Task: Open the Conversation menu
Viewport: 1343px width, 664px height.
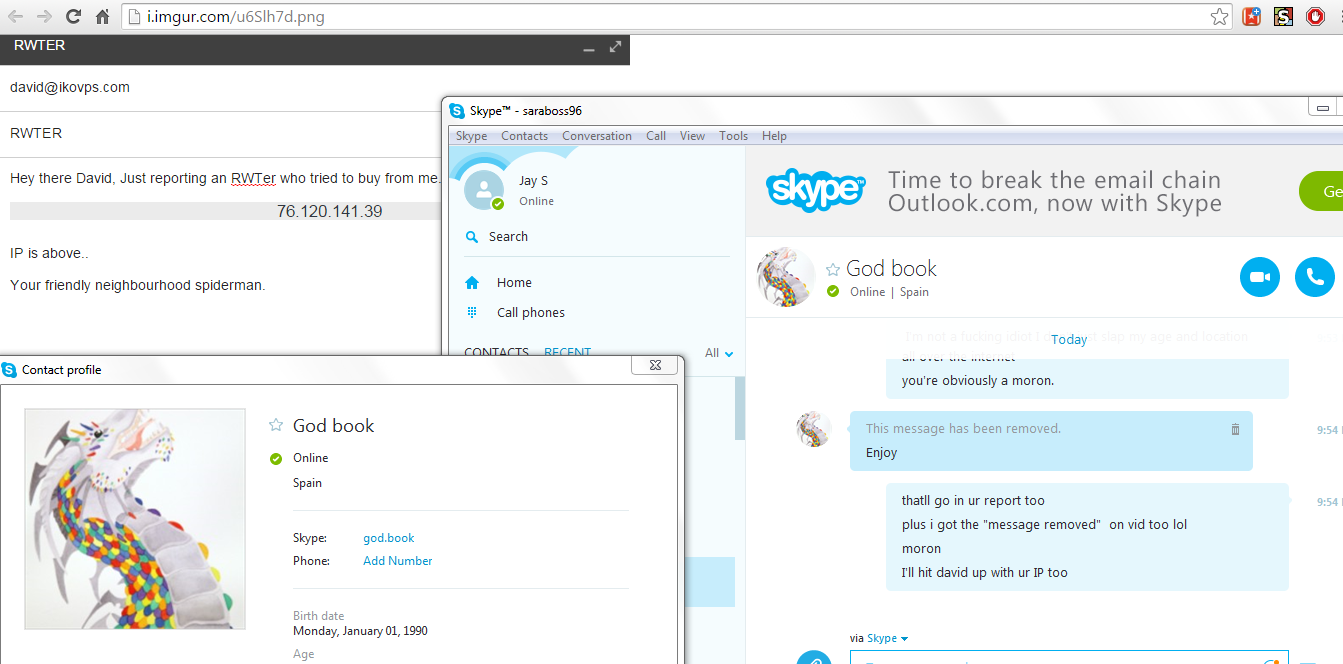Action: coord(597,136)
